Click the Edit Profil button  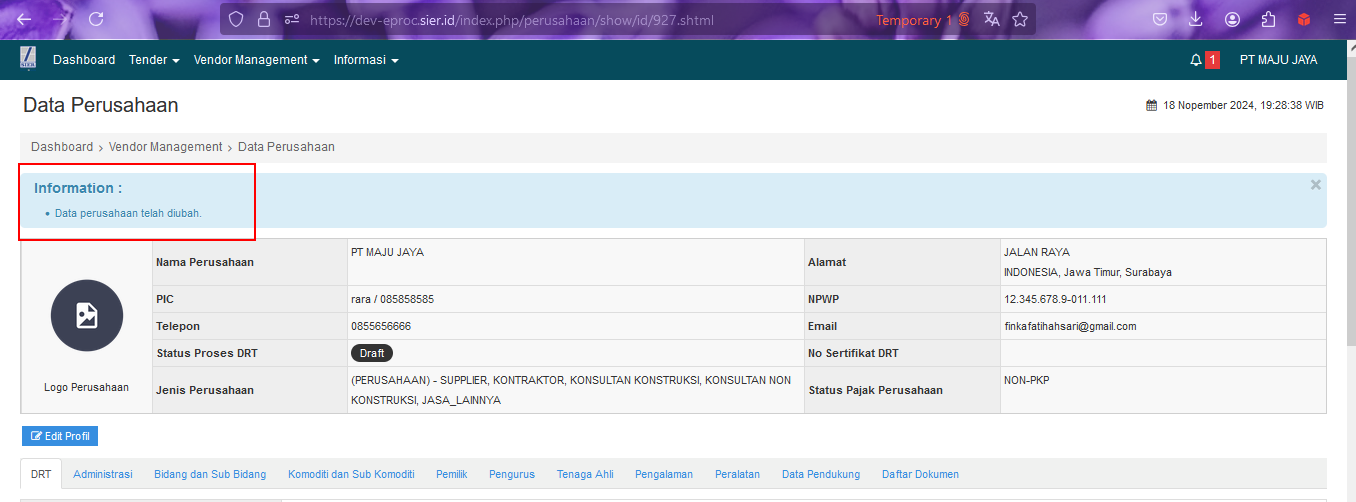click(60, 436)
